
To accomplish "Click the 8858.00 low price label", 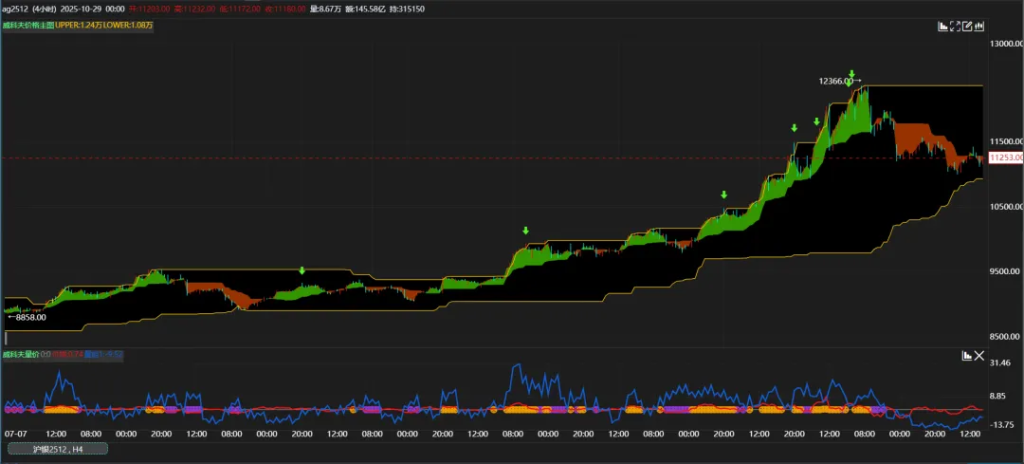I will pyautogui.click(x=27, y=317).
